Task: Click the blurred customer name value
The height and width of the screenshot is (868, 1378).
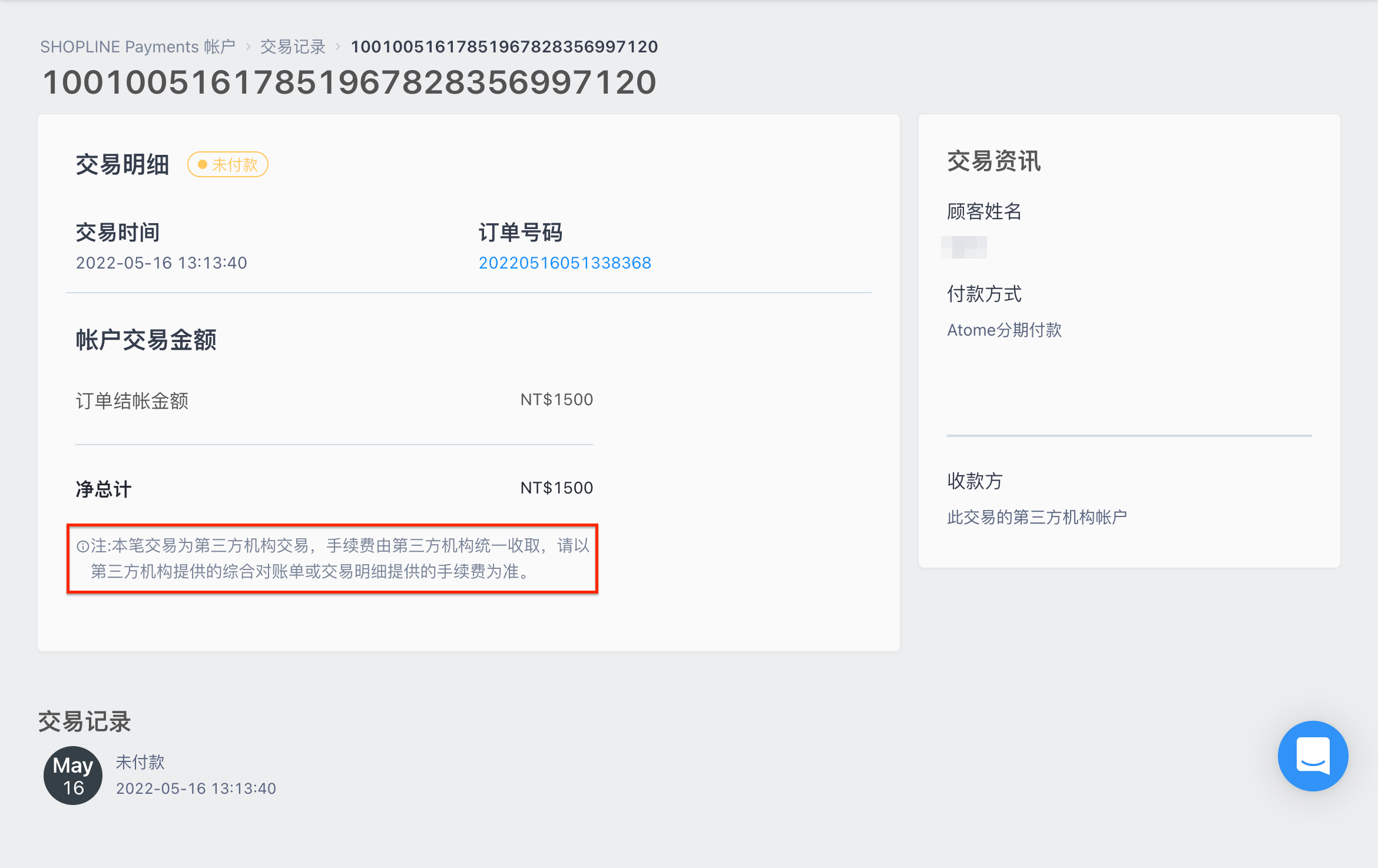Action: [x=964, y=247]
